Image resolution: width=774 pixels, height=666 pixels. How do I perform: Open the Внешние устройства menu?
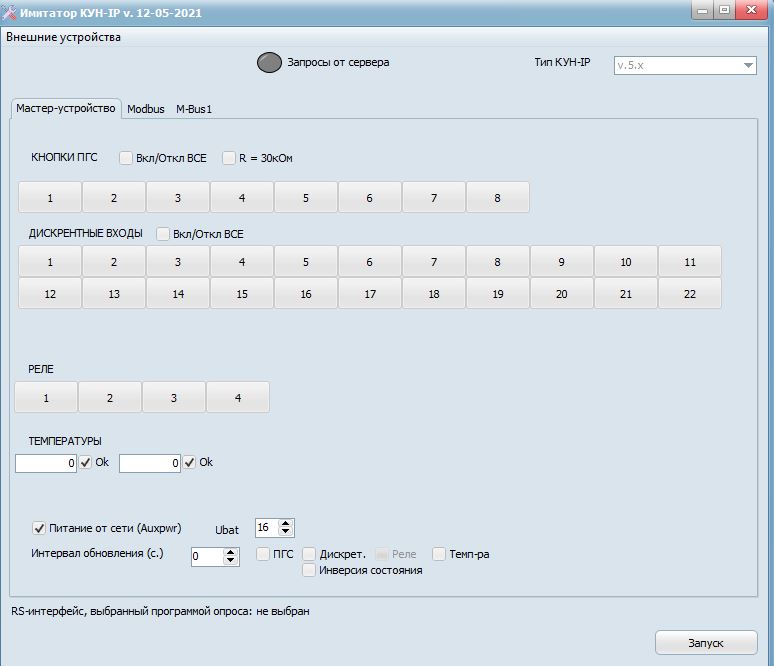point(63,37)
